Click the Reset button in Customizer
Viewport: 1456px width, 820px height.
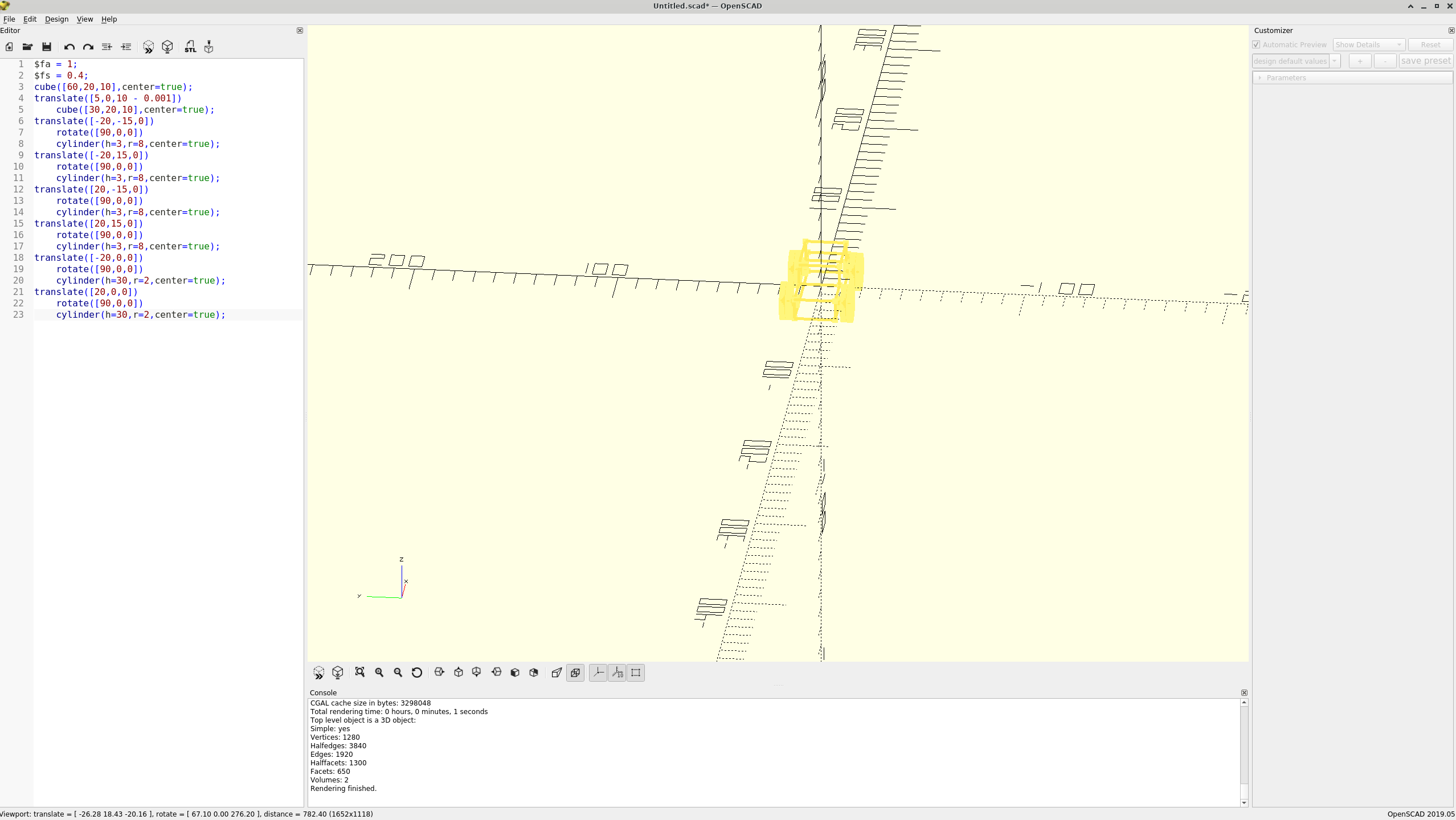point(1430,44)
